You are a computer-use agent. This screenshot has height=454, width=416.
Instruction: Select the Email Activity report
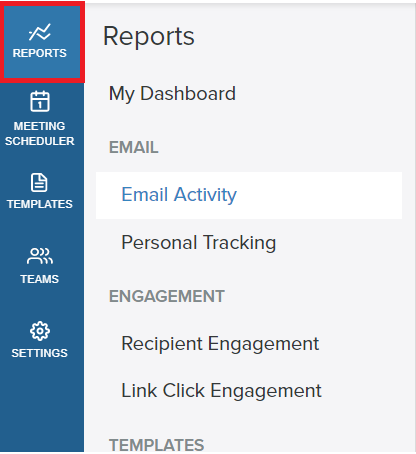click(179, 195)
